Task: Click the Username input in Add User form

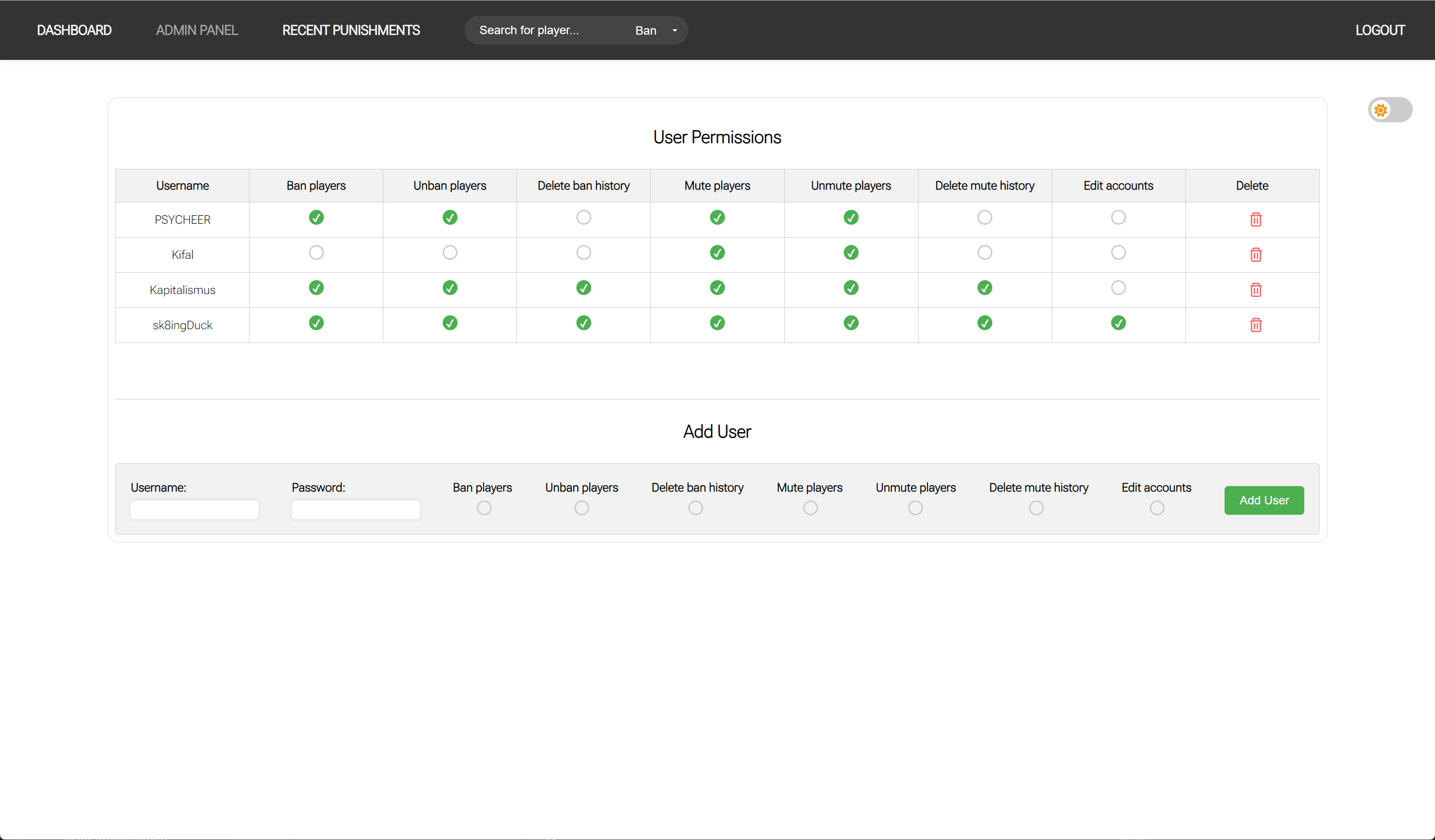Action: tap(194, 509)
